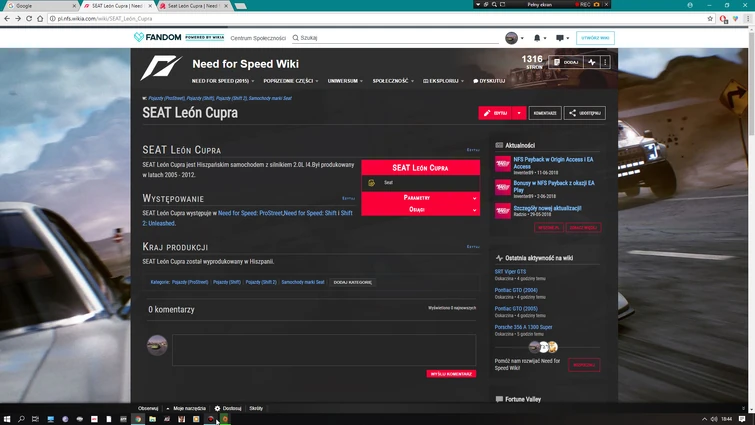The width and height of the screenshot is (755, 425).
Task: Click the colorful heart extension icon
Action: (x=735, y=19)
